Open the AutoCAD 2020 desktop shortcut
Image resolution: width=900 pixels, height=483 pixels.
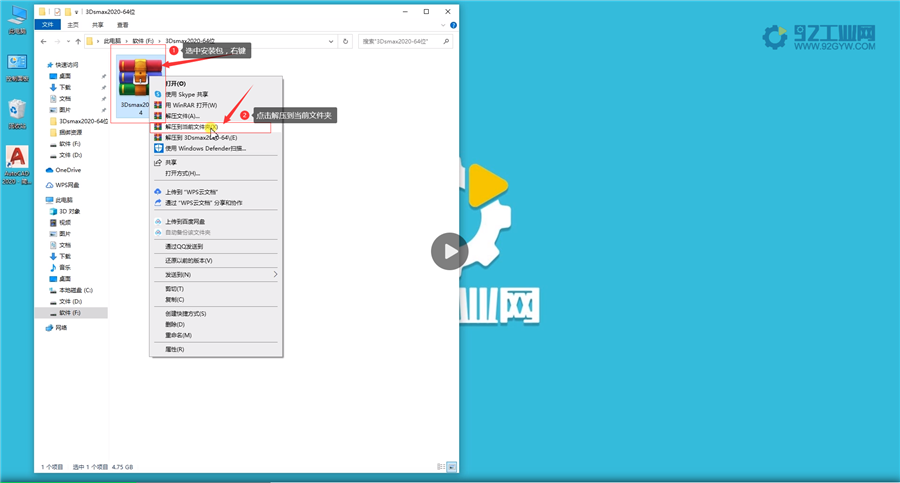pyautogui.click(x=17, y=165)
